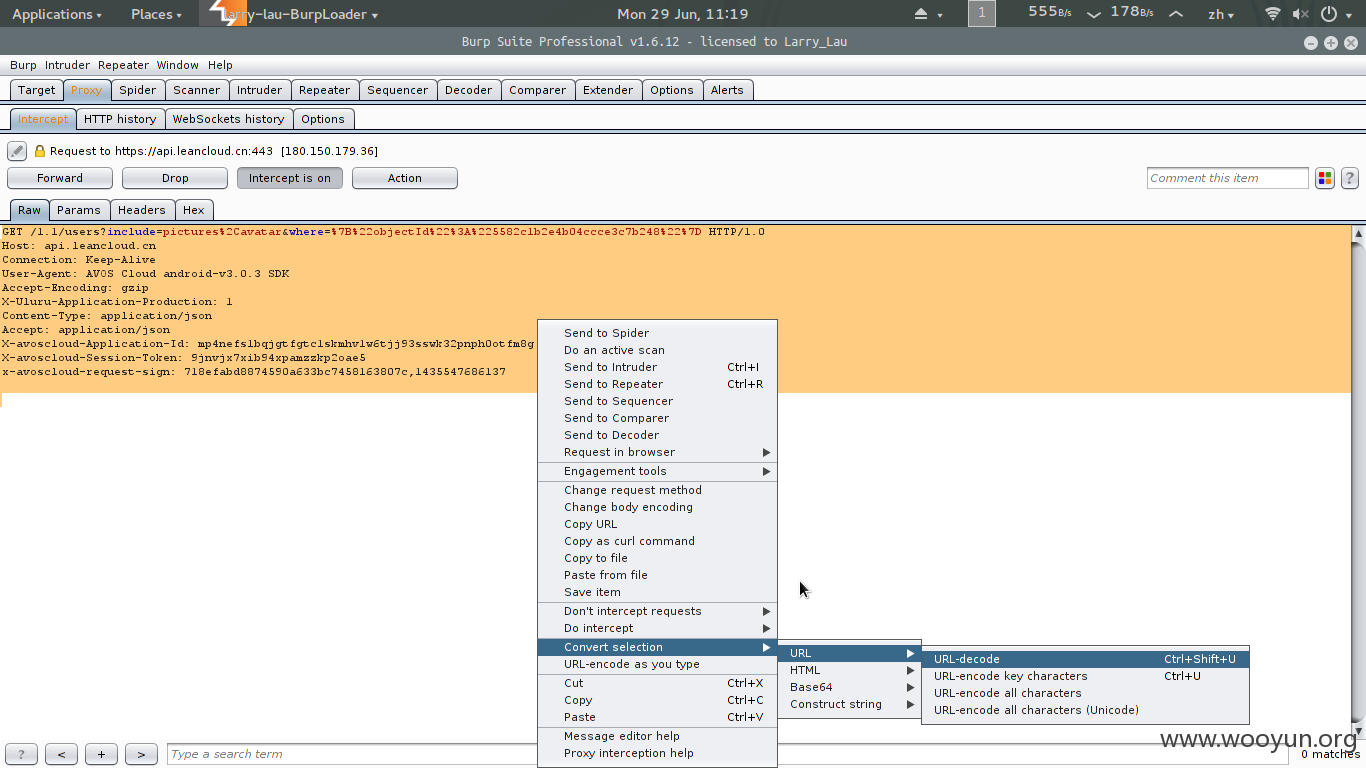Open the Hex view tab
The image size is (1366, 768).
point(194,210)
